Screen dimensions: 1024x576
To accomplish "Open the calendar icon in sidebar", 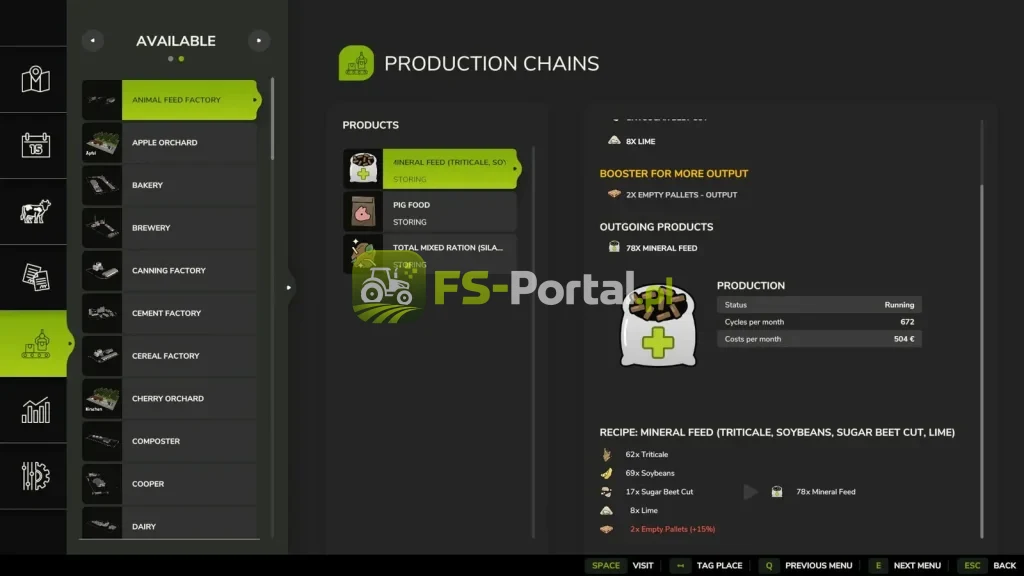I will (x=35, y=145).
